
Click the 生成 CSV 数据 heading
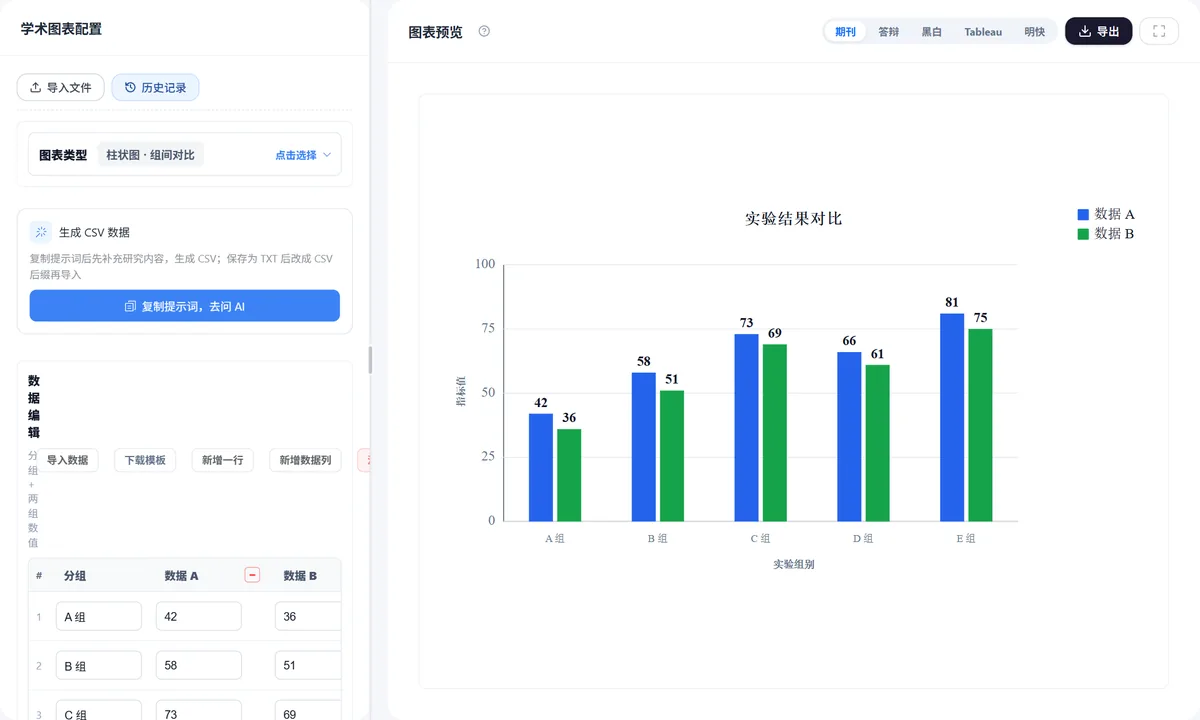94,232
